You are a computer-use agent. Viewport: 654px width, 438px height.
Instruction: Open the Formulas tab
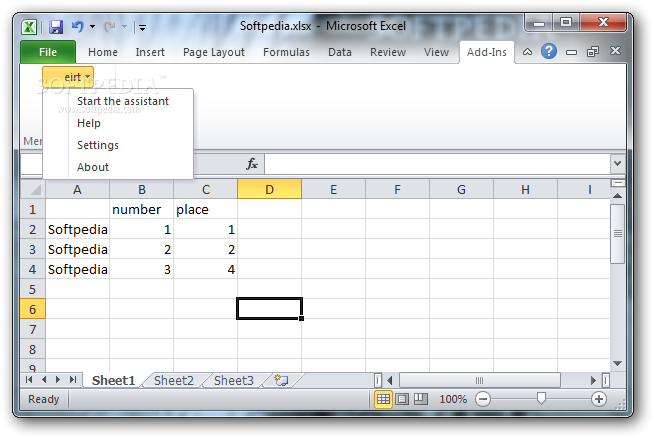pos(286,52)
